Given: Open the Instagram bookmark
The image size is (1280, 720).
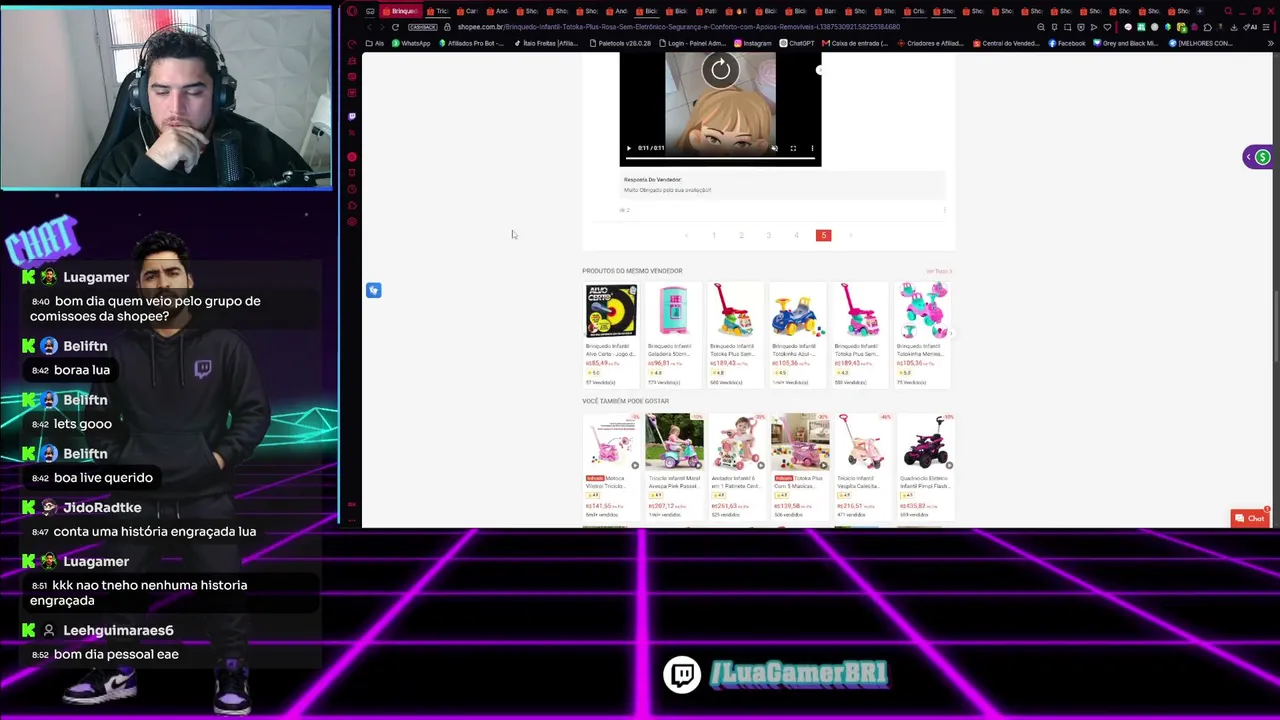Looking at the screenshot, I should point(753,43).
